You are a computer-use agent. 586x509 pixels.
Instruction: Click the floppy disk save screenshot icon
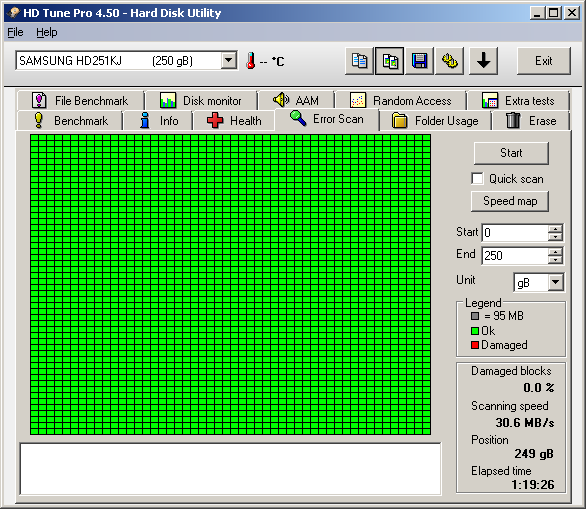(419, 61)
